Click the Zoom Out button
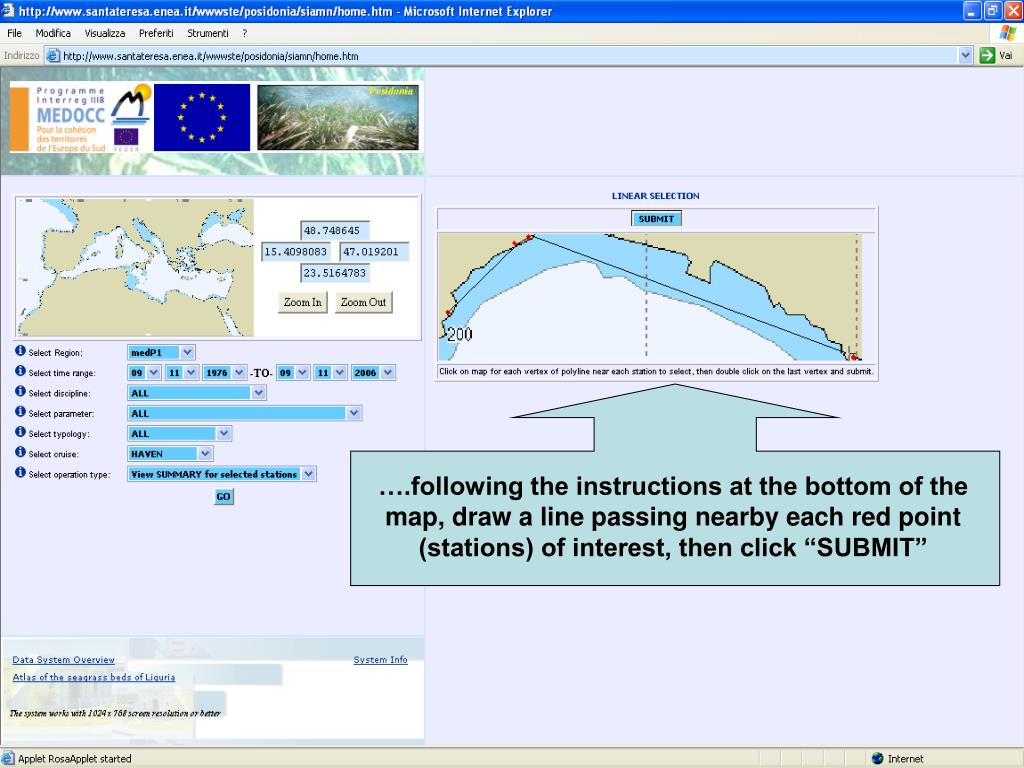This screenshot has height=768, width=1024. click(364, 302)
